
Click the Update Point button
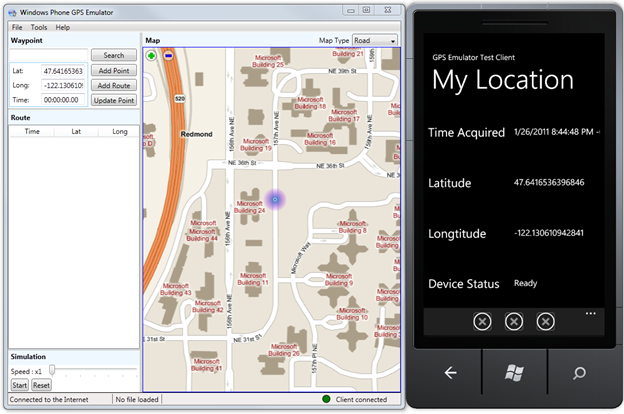click(114, 100)
